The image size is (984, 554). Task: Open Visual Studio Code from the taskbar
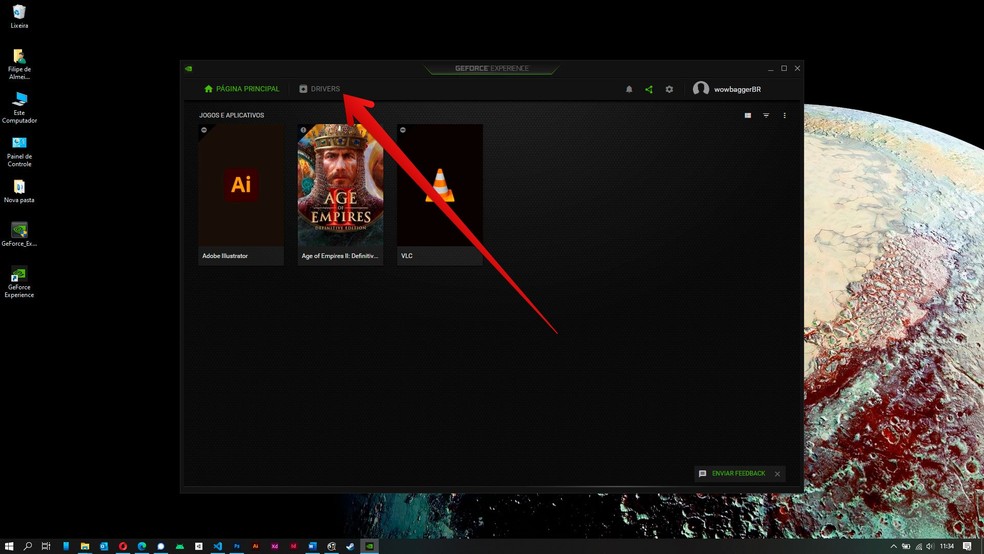coord(218,546)
